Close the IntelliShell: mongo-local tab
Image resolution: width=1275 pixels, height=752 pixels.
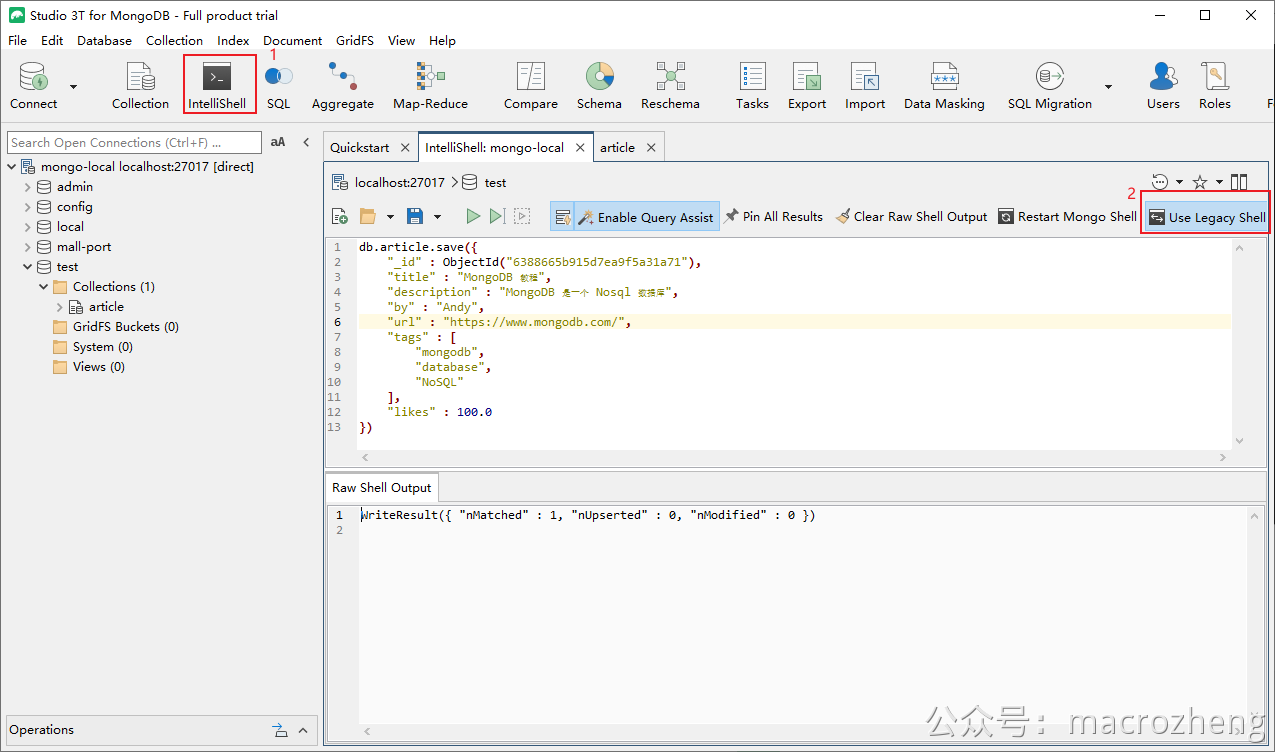(580, 147)
